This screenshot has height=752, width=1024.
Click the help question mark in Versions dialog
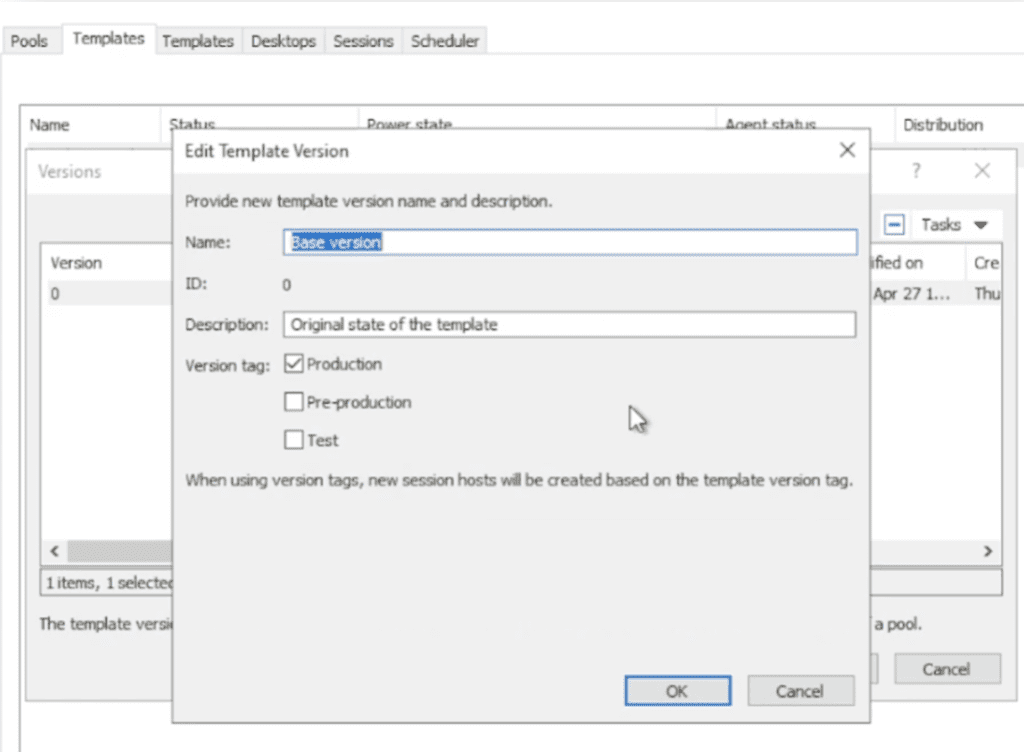click(915, 171)
